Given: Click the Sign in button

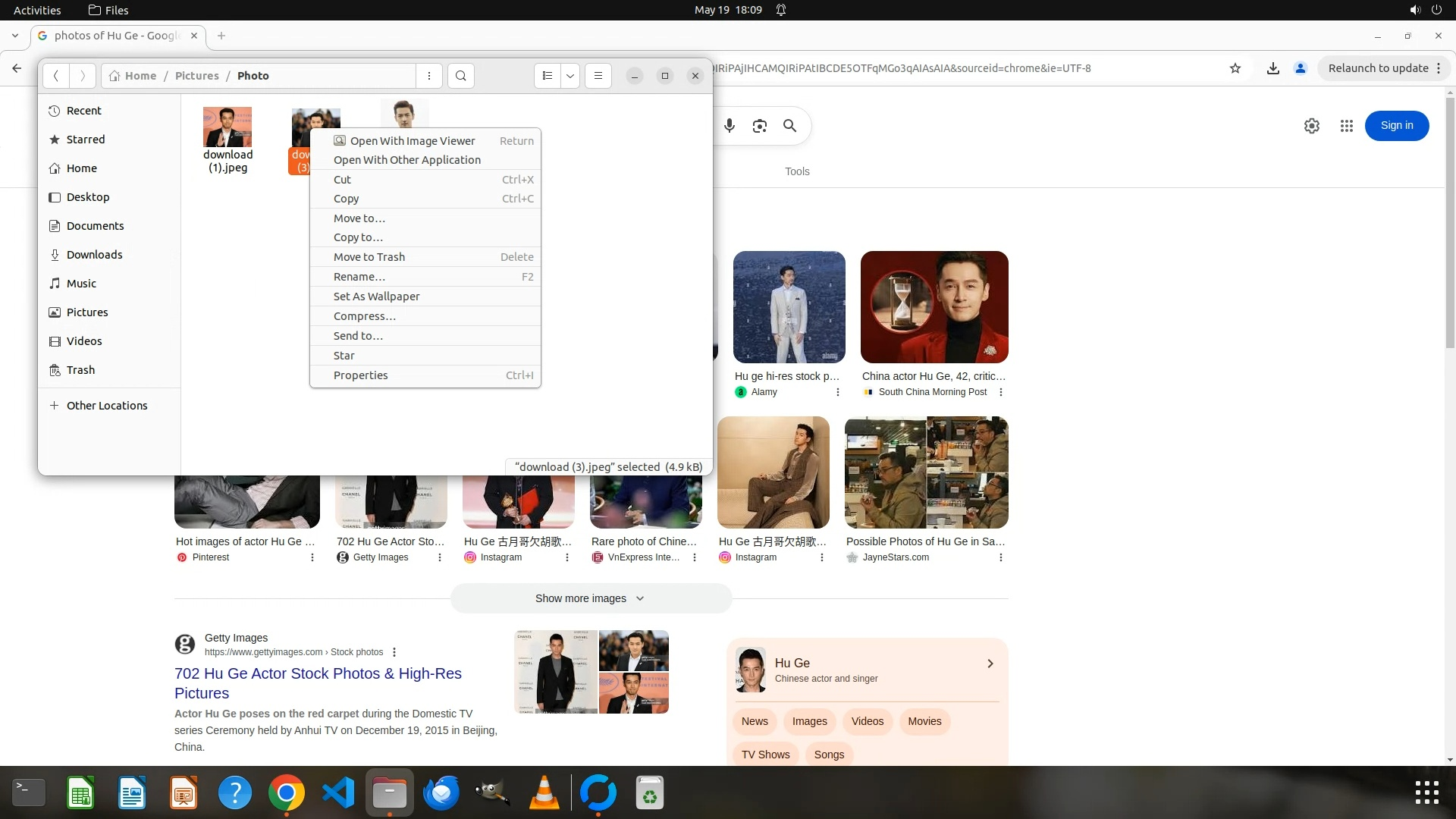Looking at the screenshot, I should (x=1396, y=126).
